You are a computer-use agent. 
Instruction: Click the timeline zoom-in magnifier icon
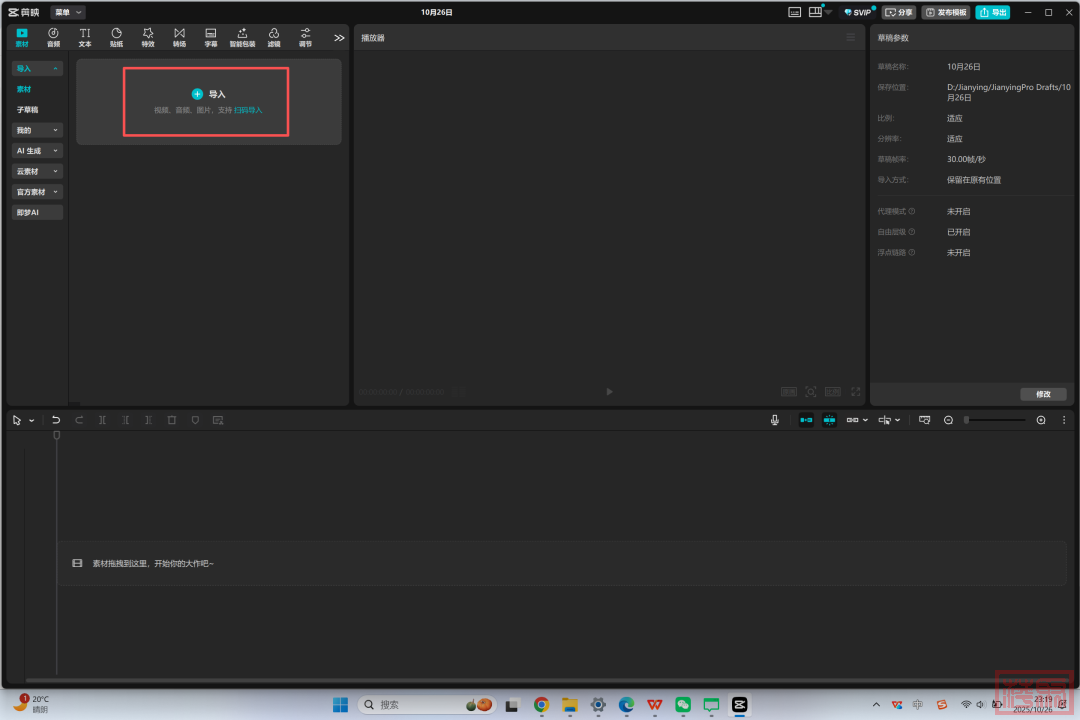(x=1041, y=420)
